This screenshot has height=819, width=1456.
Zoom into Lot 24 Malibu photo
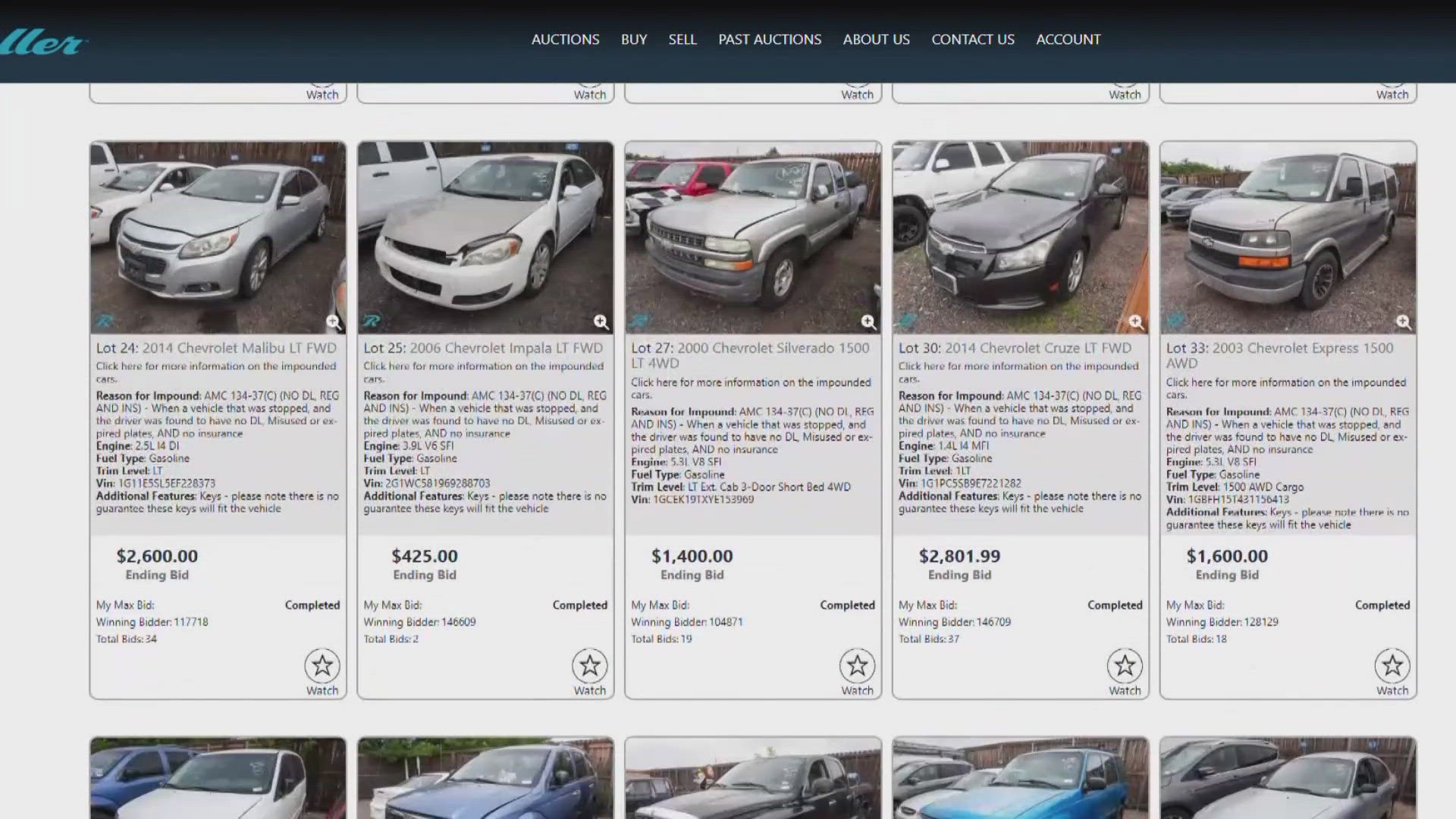(332, 322)
